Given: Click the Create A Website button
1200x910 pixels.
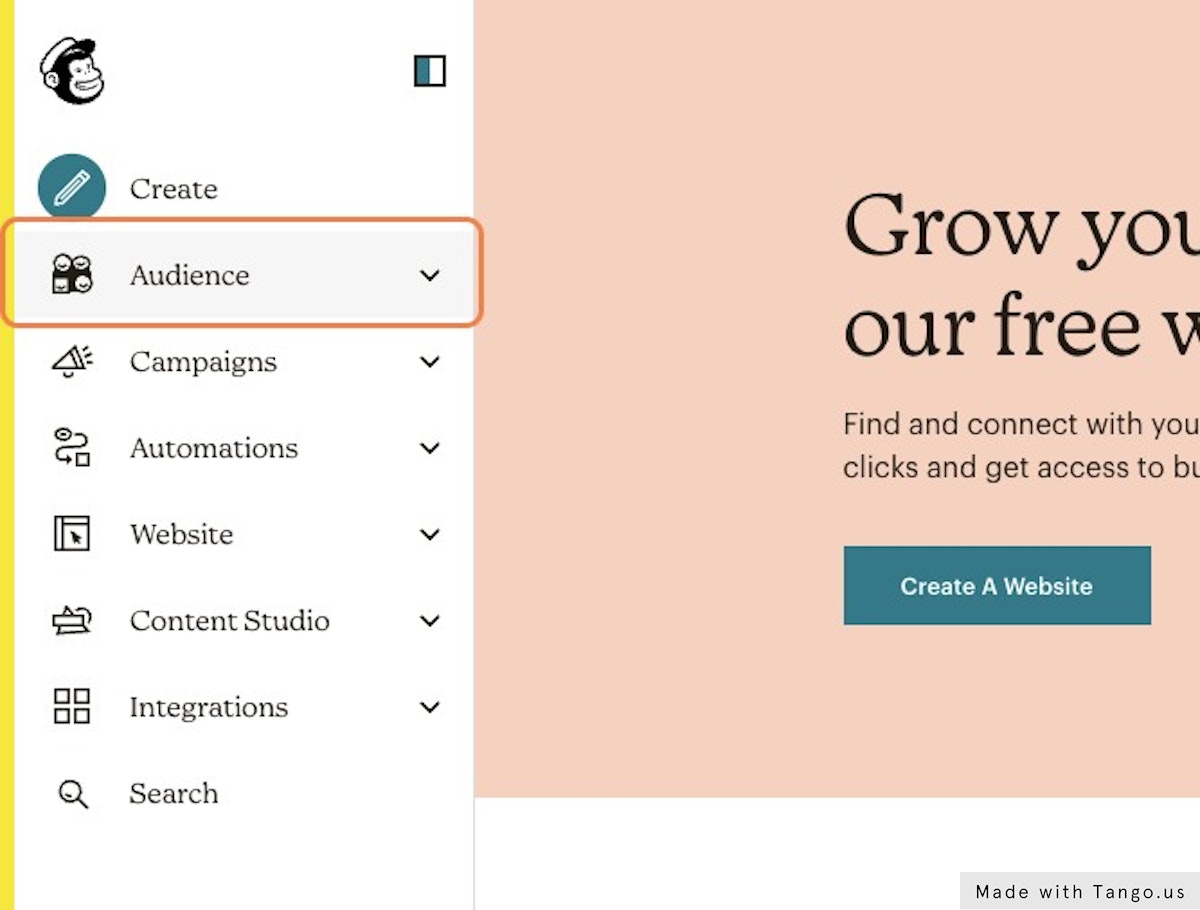Looking at the screenshot, I should point(997,586).
